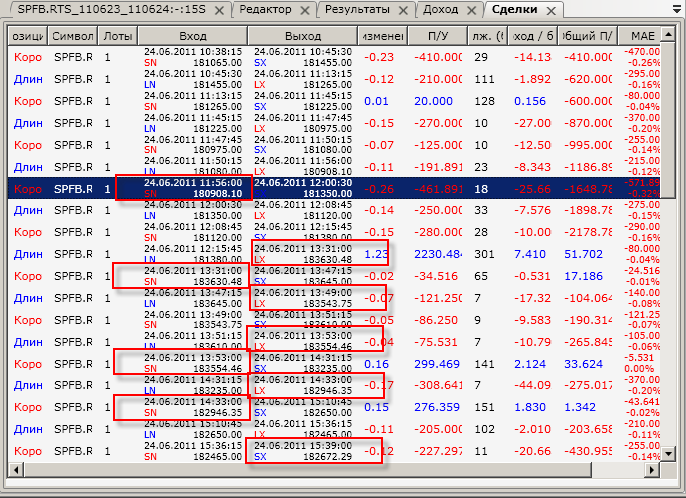Sort by the П/У column header
Viewport: 686px width, 498px height.
(x=438, y=36)
